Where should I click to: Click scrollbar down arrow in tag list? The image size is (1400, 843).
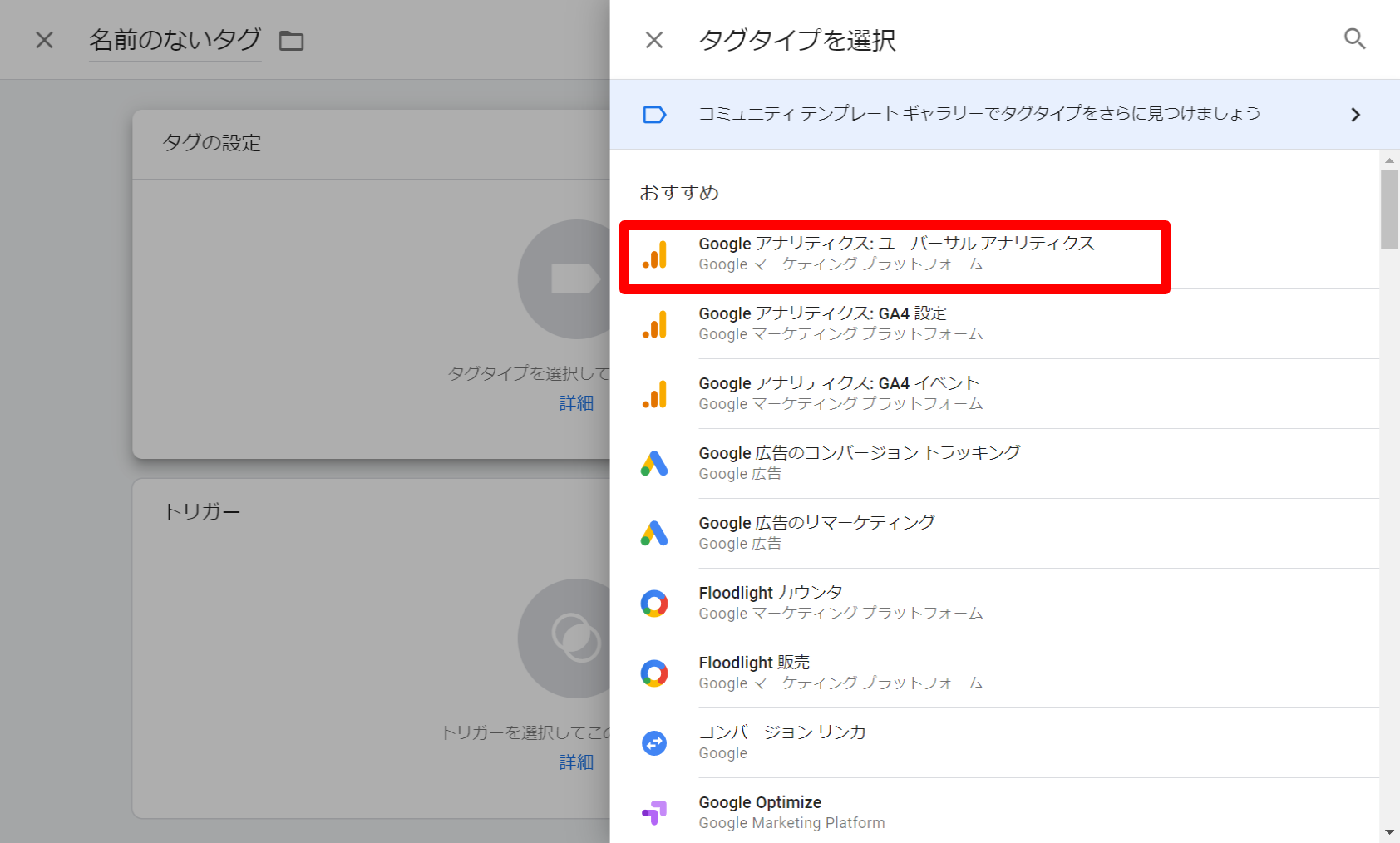(1389, 832)
